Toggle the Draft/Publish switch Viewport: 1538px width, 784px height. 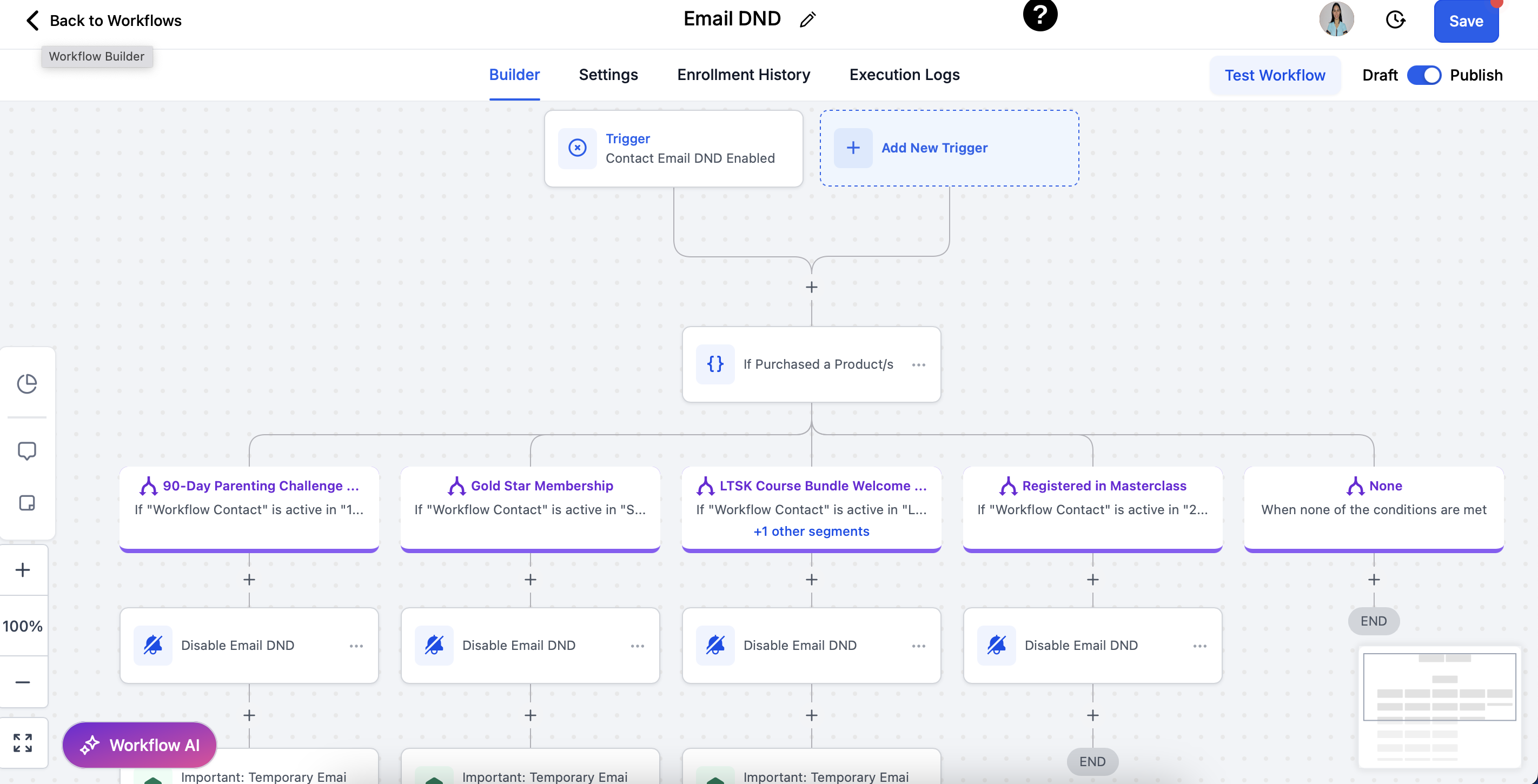[1424, 75]
